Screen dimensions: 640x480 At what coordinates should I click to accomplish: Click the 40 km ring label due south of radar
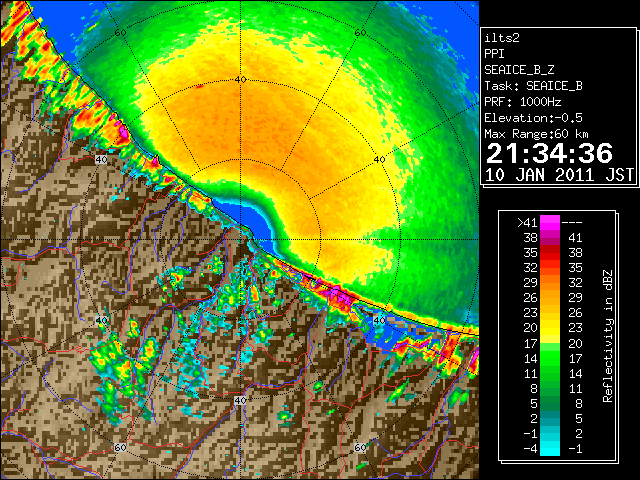point(240,400)
